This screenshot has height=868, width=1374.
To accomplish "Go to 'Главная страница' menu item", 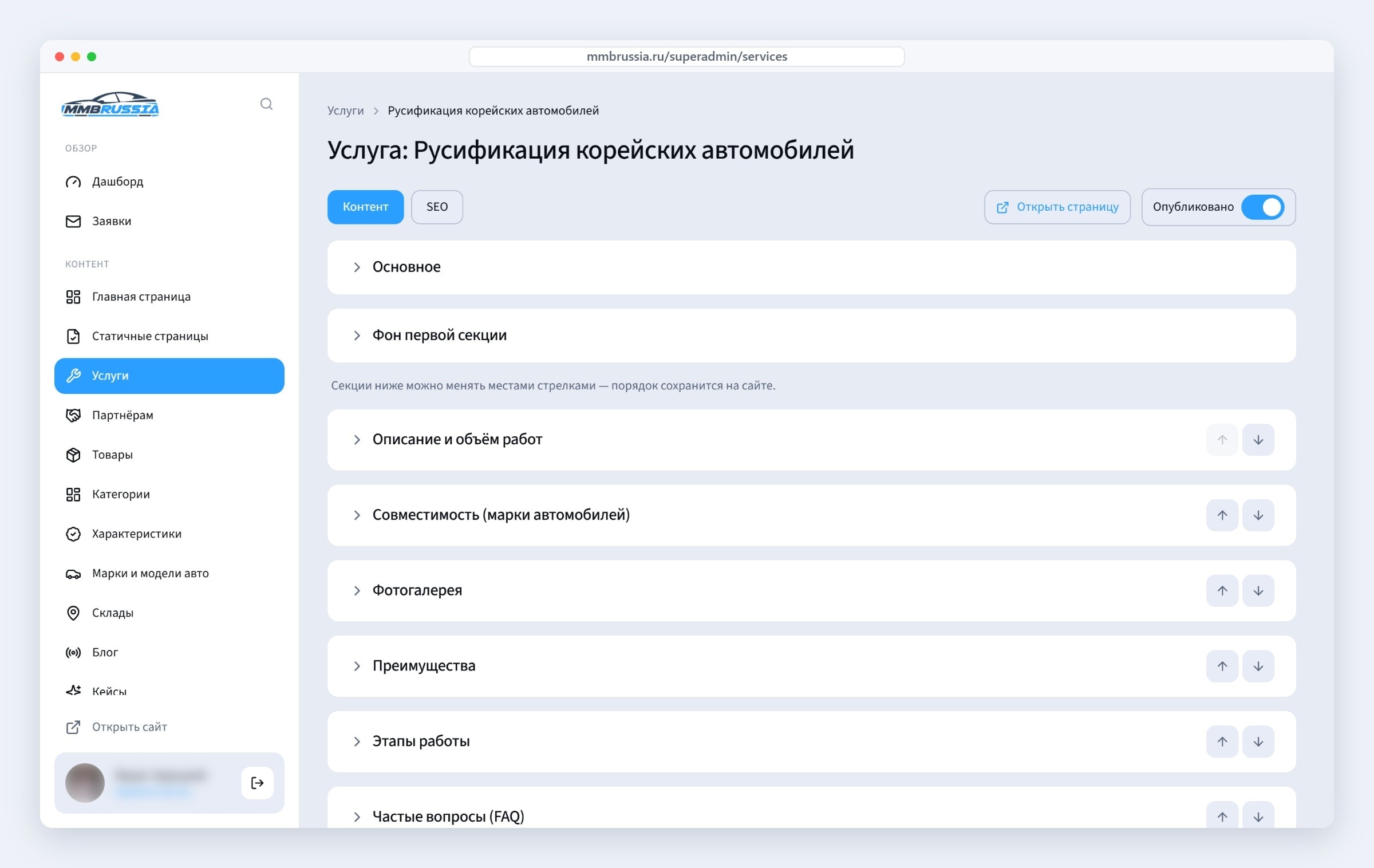I will 169,297.
